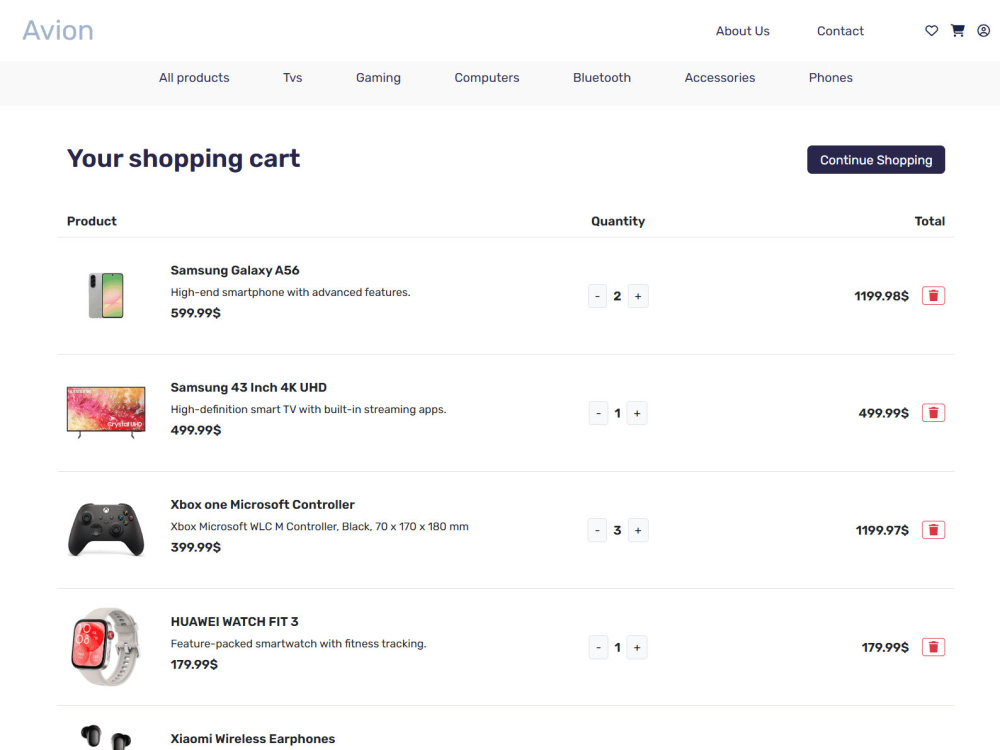Open the wishlist heart icon
The height and width of the screenshot is (750, 1000).
coord(931,31)
